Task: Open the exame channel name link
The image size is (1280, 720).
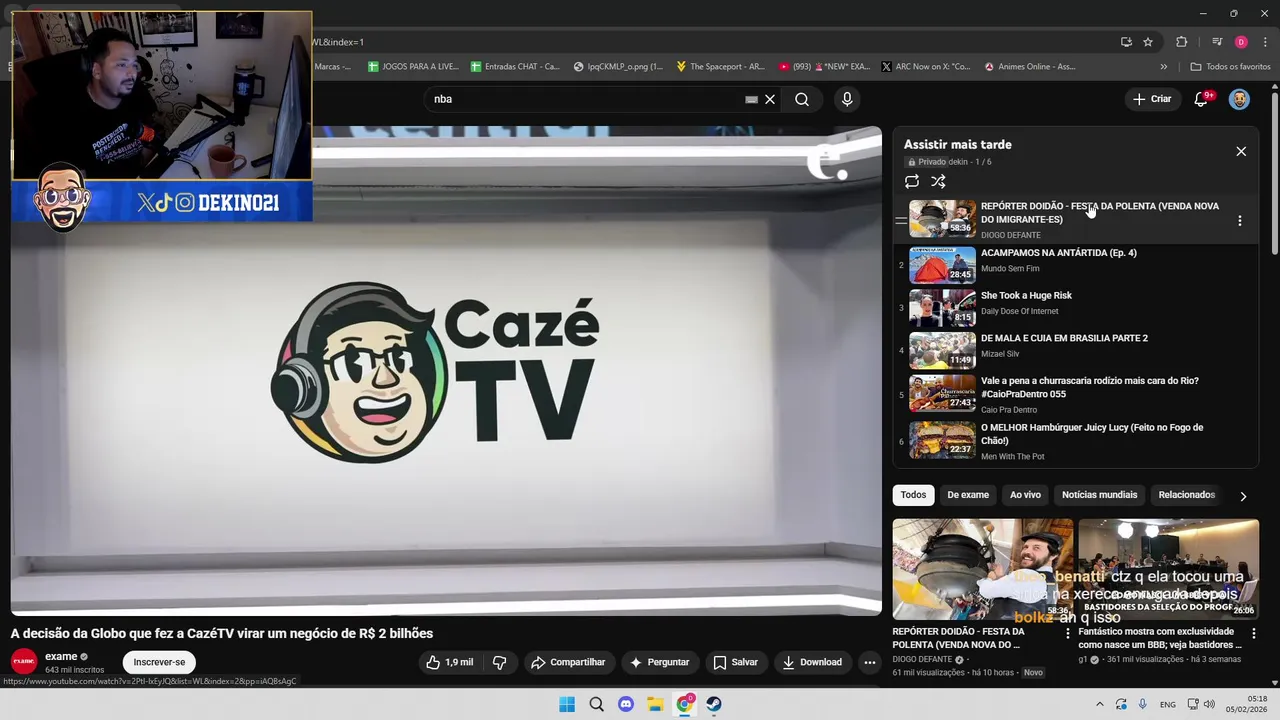Action: coord(61,656)
